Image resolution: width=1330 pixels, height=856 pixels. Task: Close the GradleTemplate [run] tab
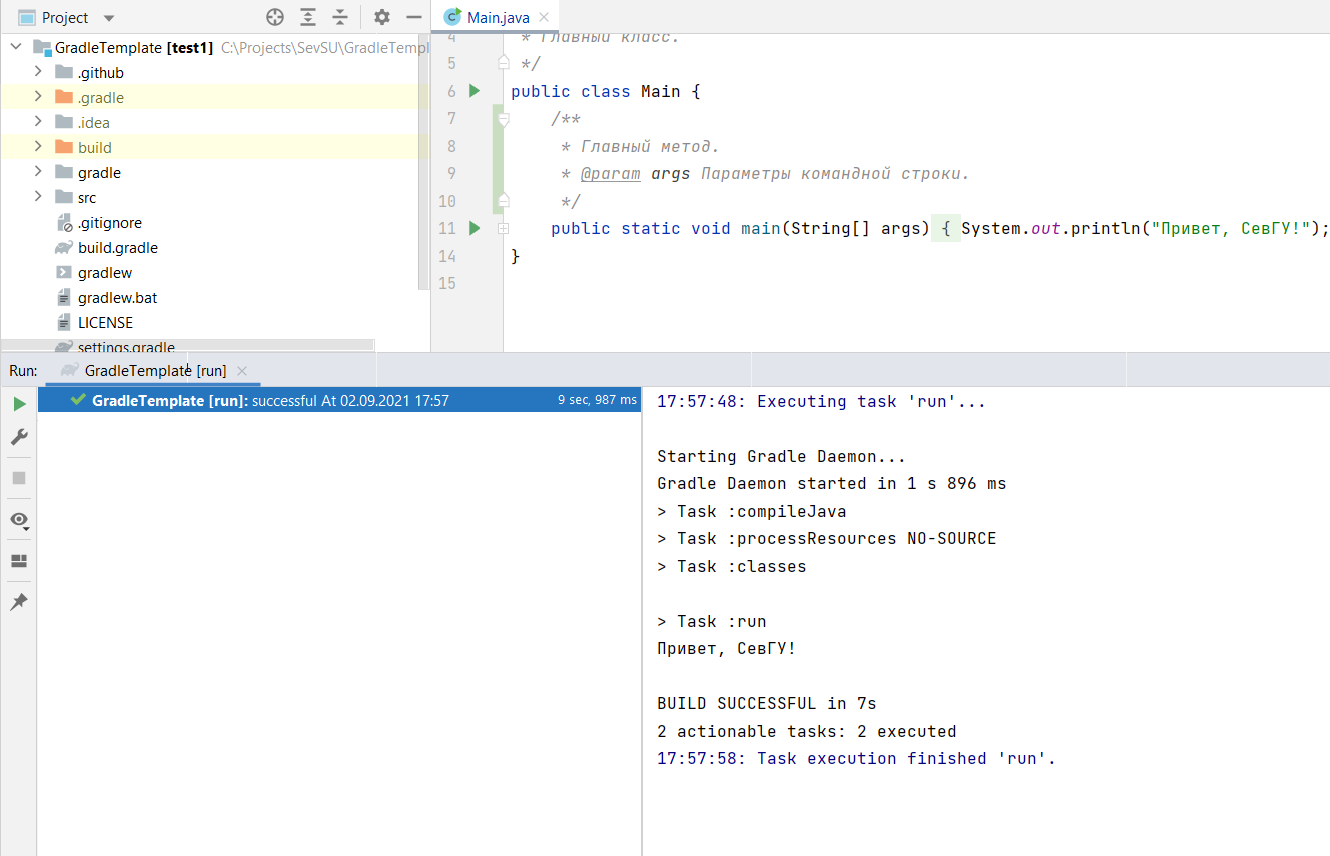(242, 370)
